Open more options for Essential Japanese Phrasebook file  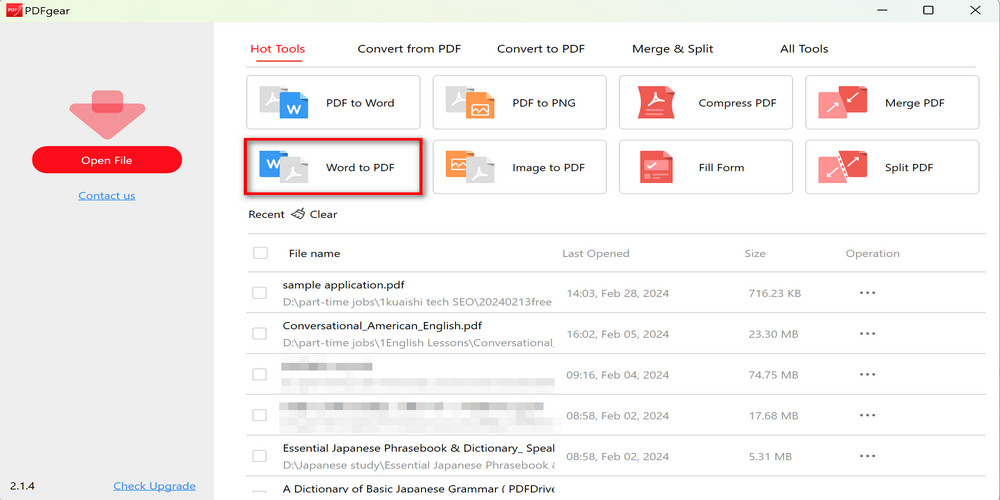tap(867, 456)
